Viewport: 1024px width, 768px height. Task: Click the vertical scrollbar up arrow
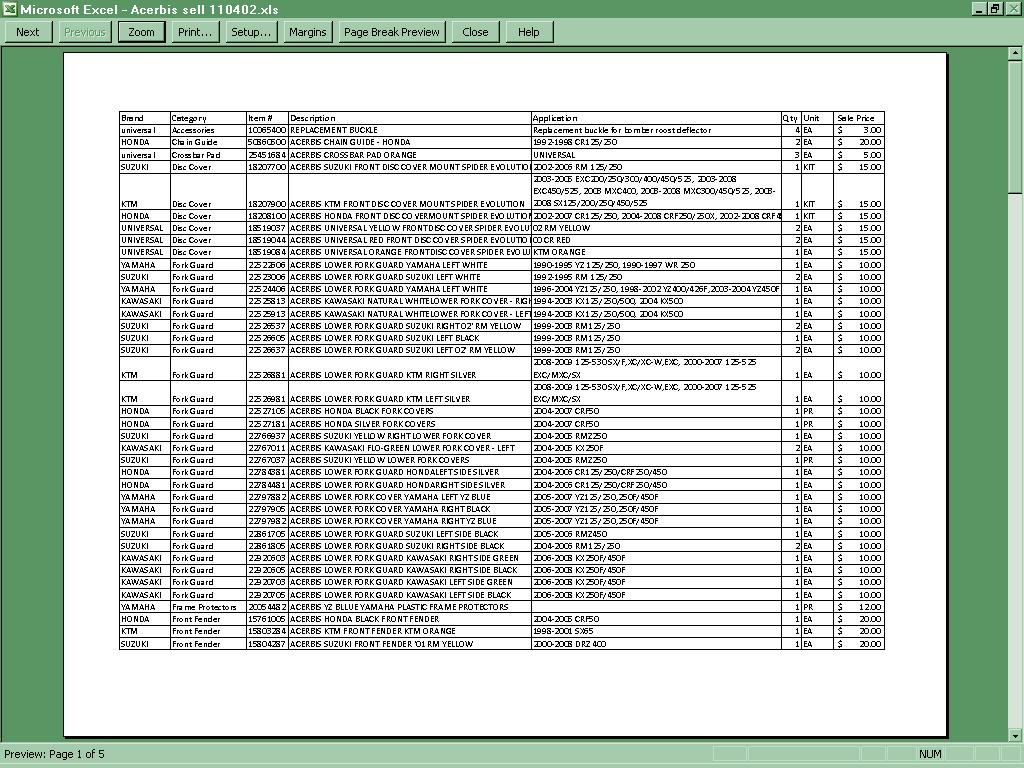click(1015, 54)
